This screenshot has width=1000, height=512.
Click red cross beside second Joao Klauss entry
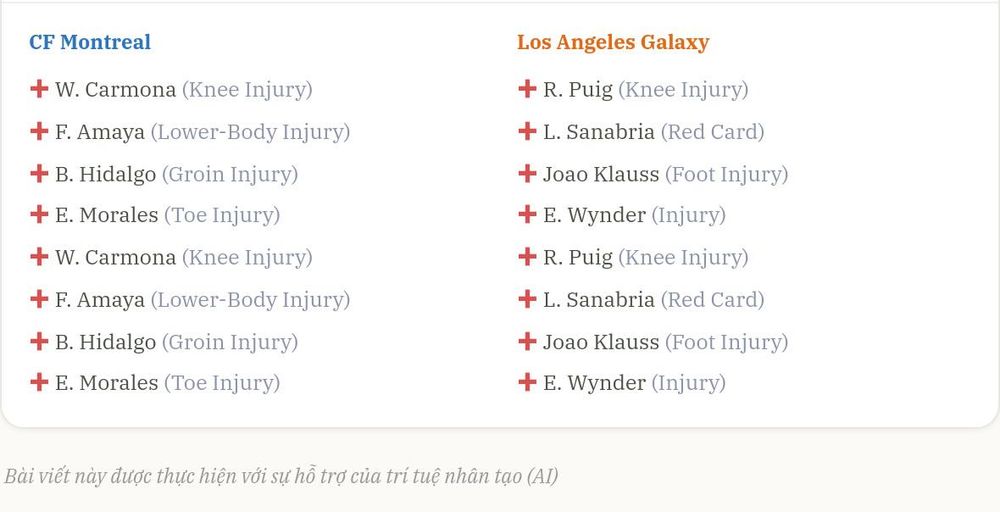coord(527,341)
